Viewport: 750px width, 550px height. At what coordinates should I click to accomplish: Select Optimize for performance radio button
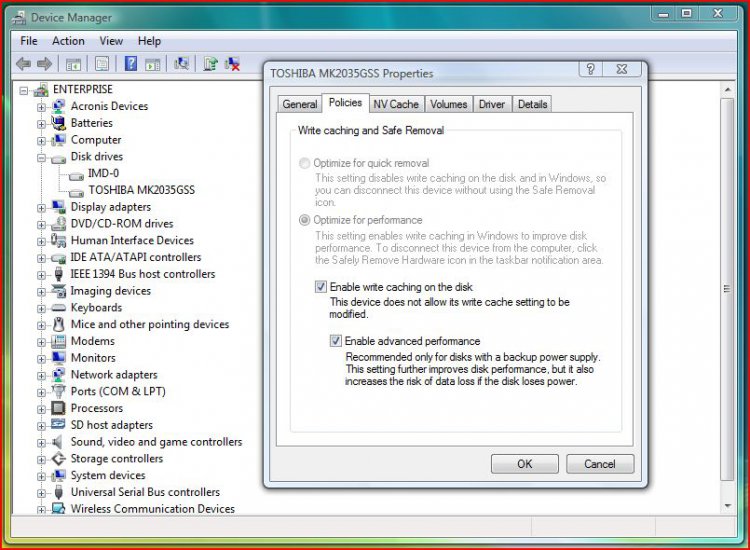304,220
